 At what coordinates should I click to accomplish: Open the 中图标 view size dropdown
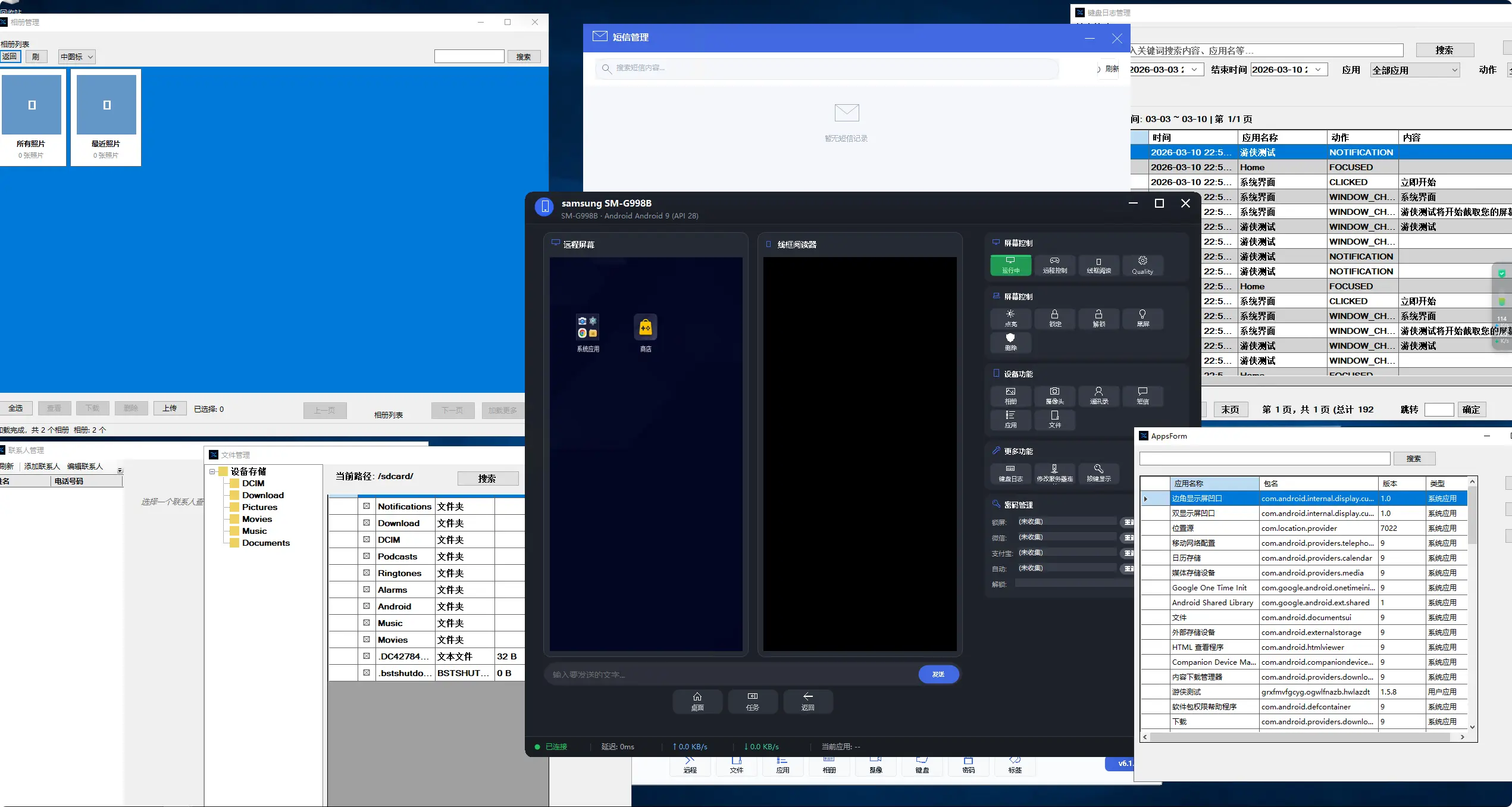77,57
